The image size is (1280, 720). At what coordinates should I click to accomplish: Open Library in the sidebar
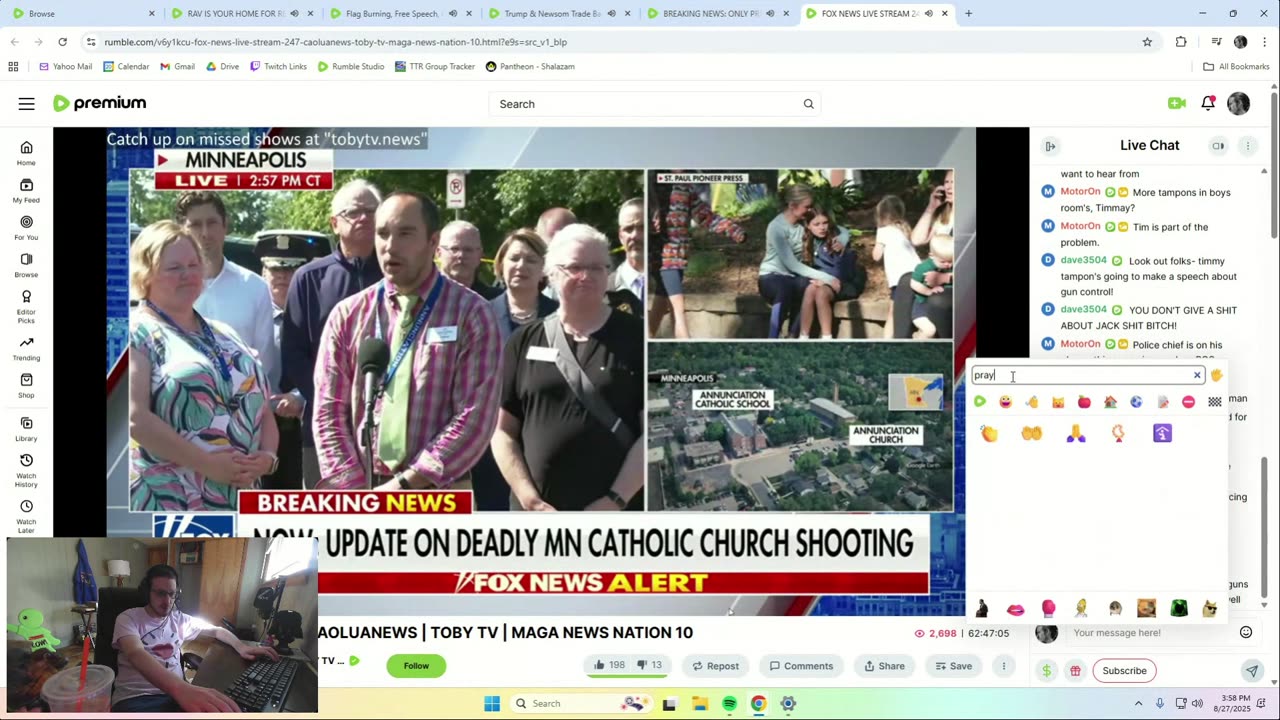pyautogui.click(x=26, y=429)
